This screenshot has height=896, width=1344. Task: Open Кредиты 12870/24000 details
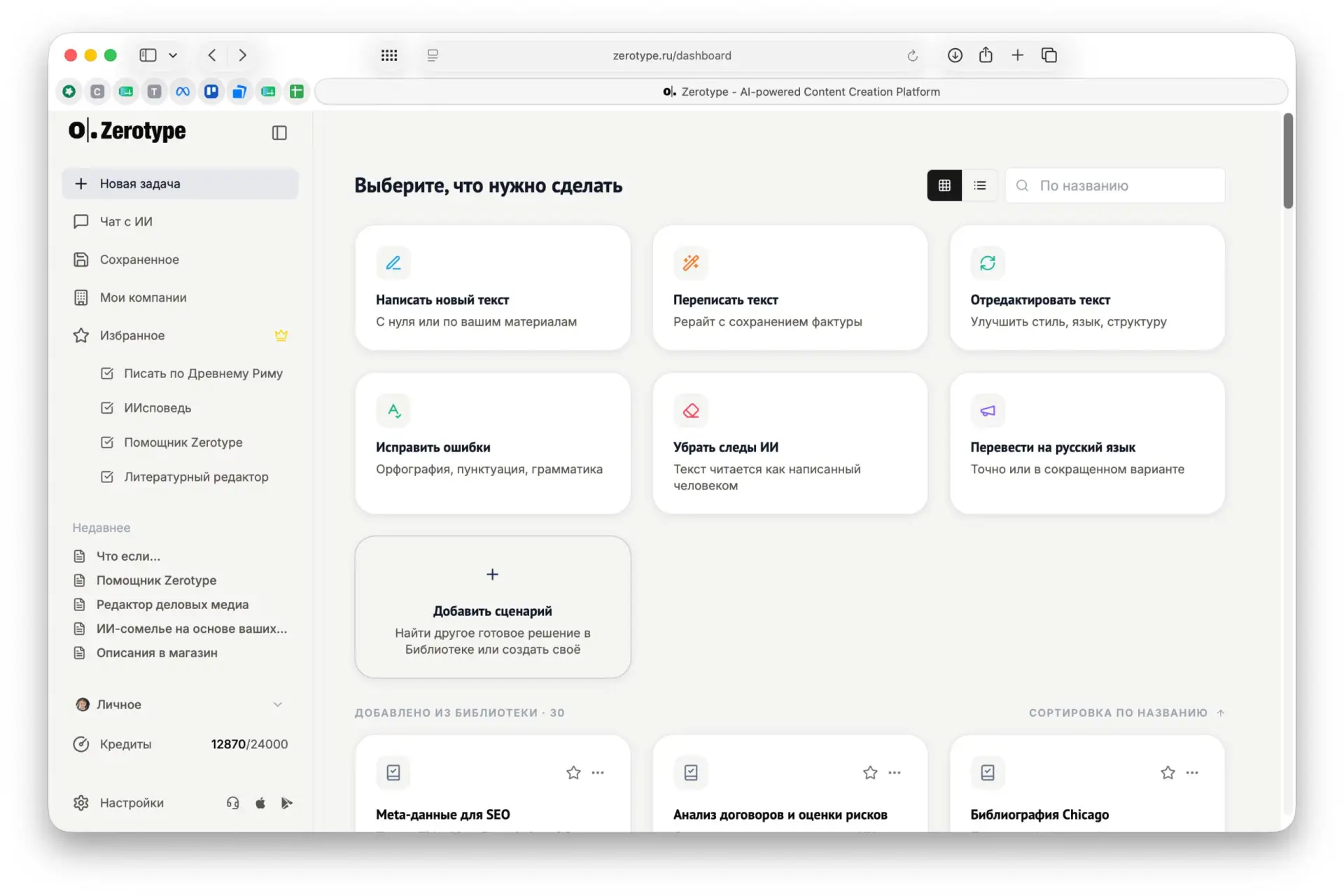181,744
